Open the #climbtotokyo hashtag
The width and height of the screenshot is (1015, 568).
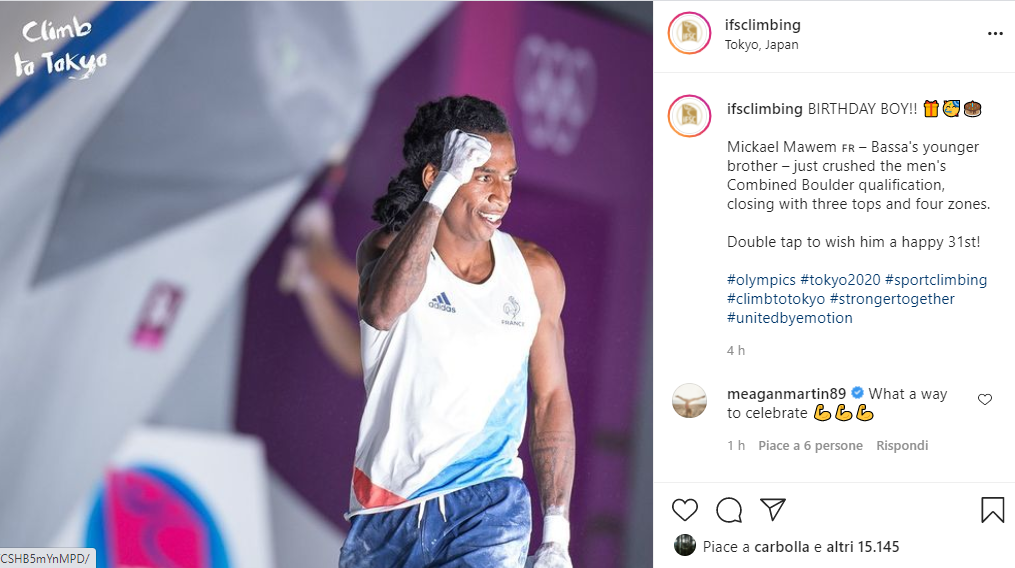(x=776, y=299)
